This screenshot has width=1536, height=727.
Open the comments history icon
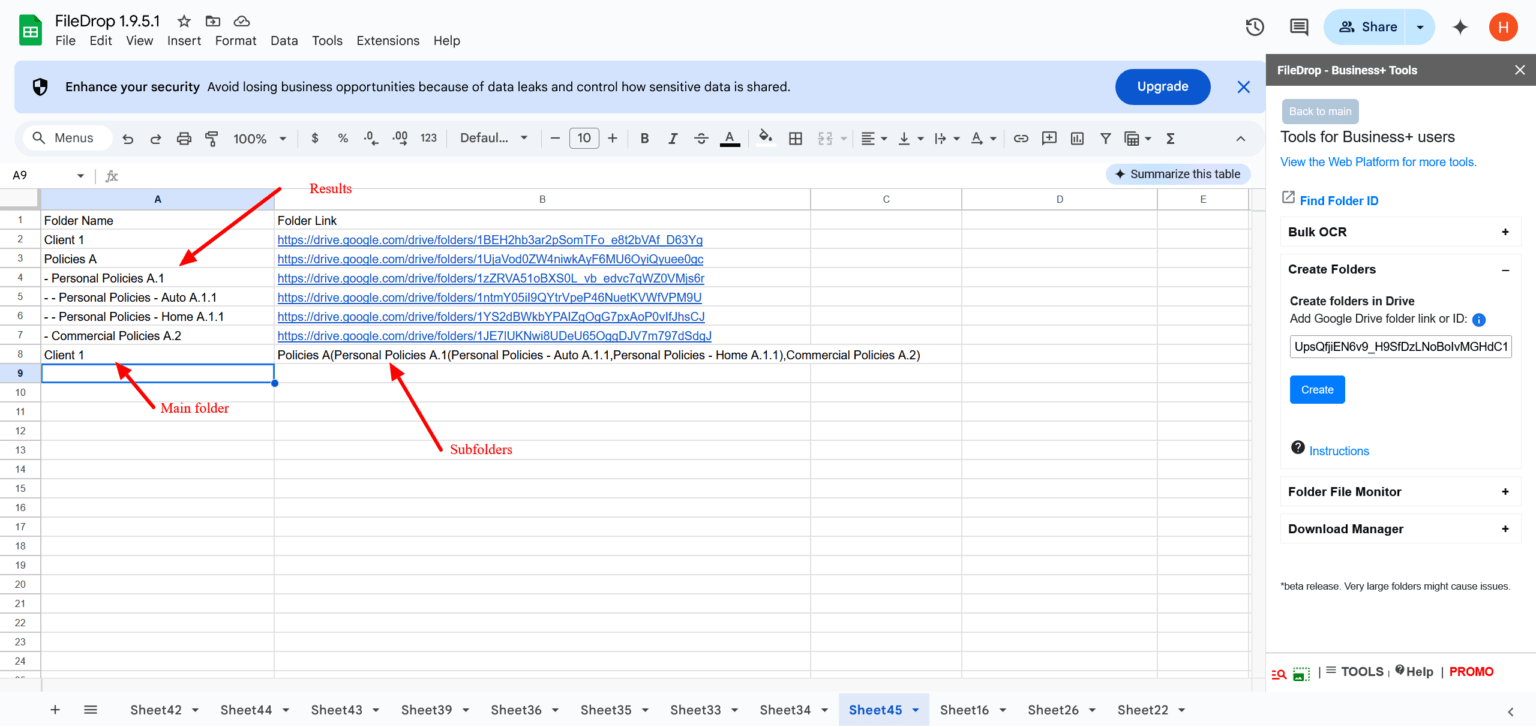(1299, 27)
